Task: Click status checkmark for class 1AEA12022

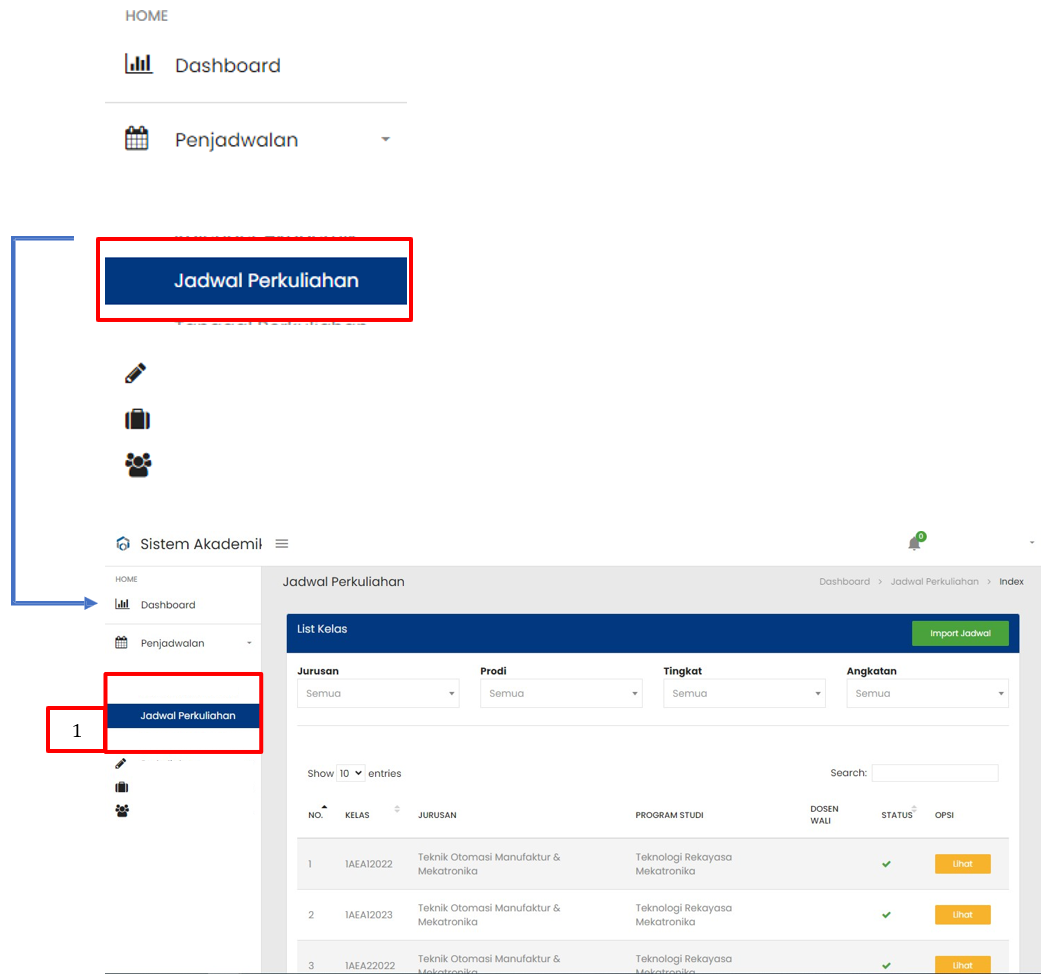Action: pyautogui.click(x=886, y=864)
